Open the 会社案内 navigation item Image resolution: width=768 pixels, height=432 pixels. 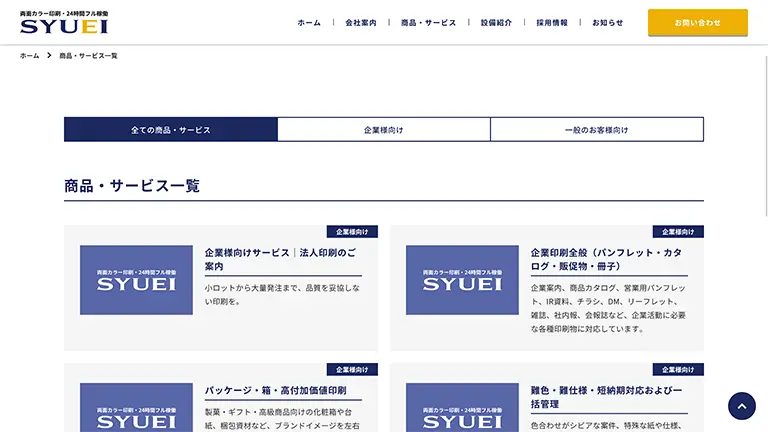(x=361, y=23)
